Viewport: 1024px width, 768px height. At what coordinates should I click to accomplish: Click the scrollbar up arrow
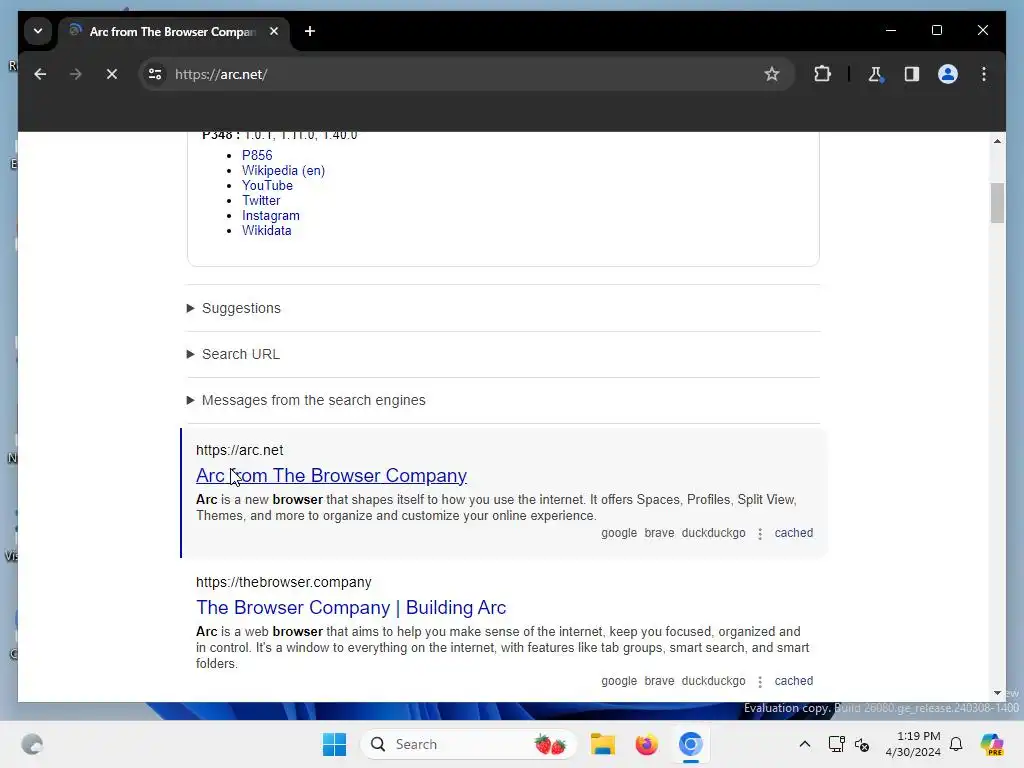tap(997, 141)
